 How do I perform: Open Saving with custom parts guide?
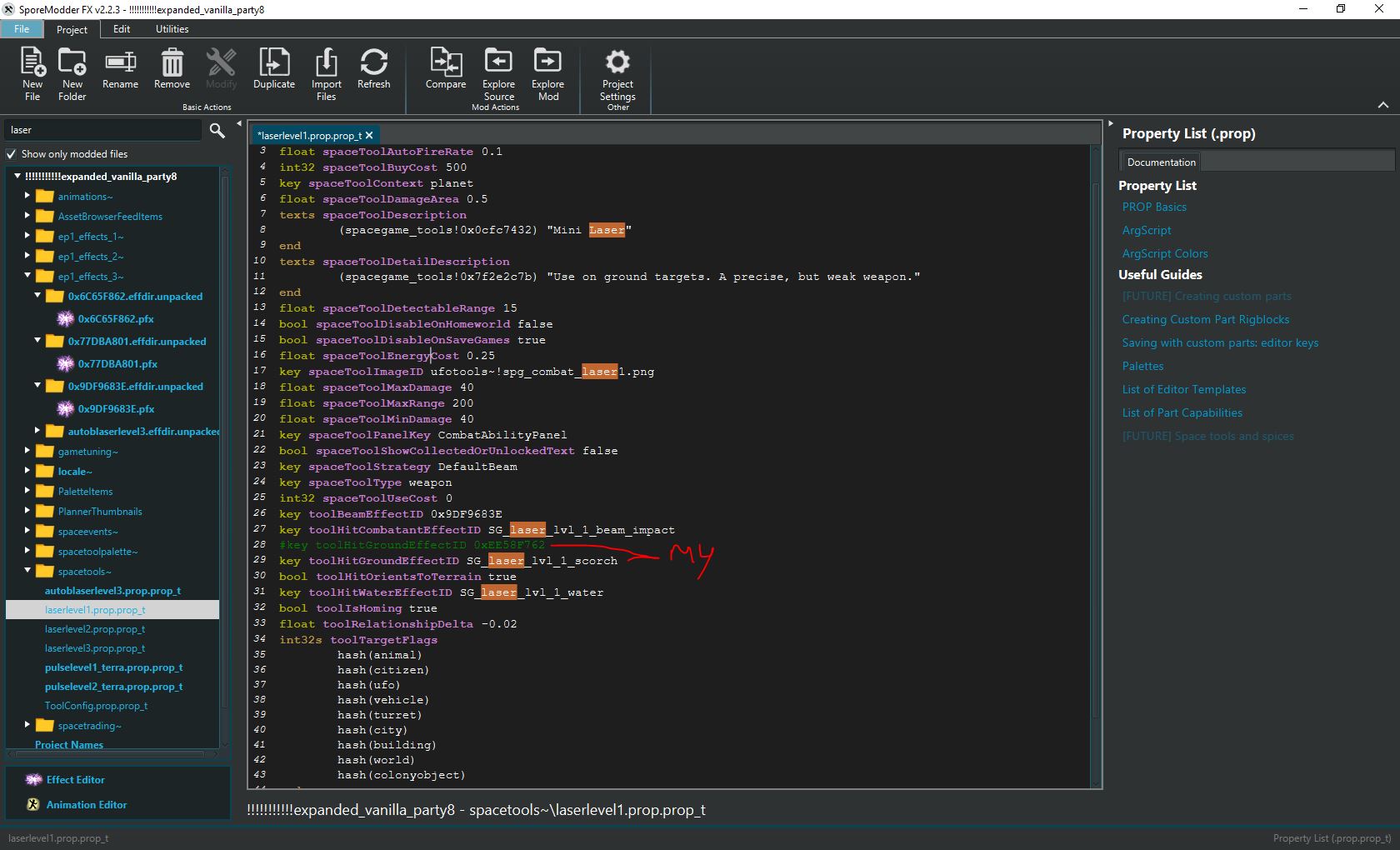click(x=1220, y=342)
